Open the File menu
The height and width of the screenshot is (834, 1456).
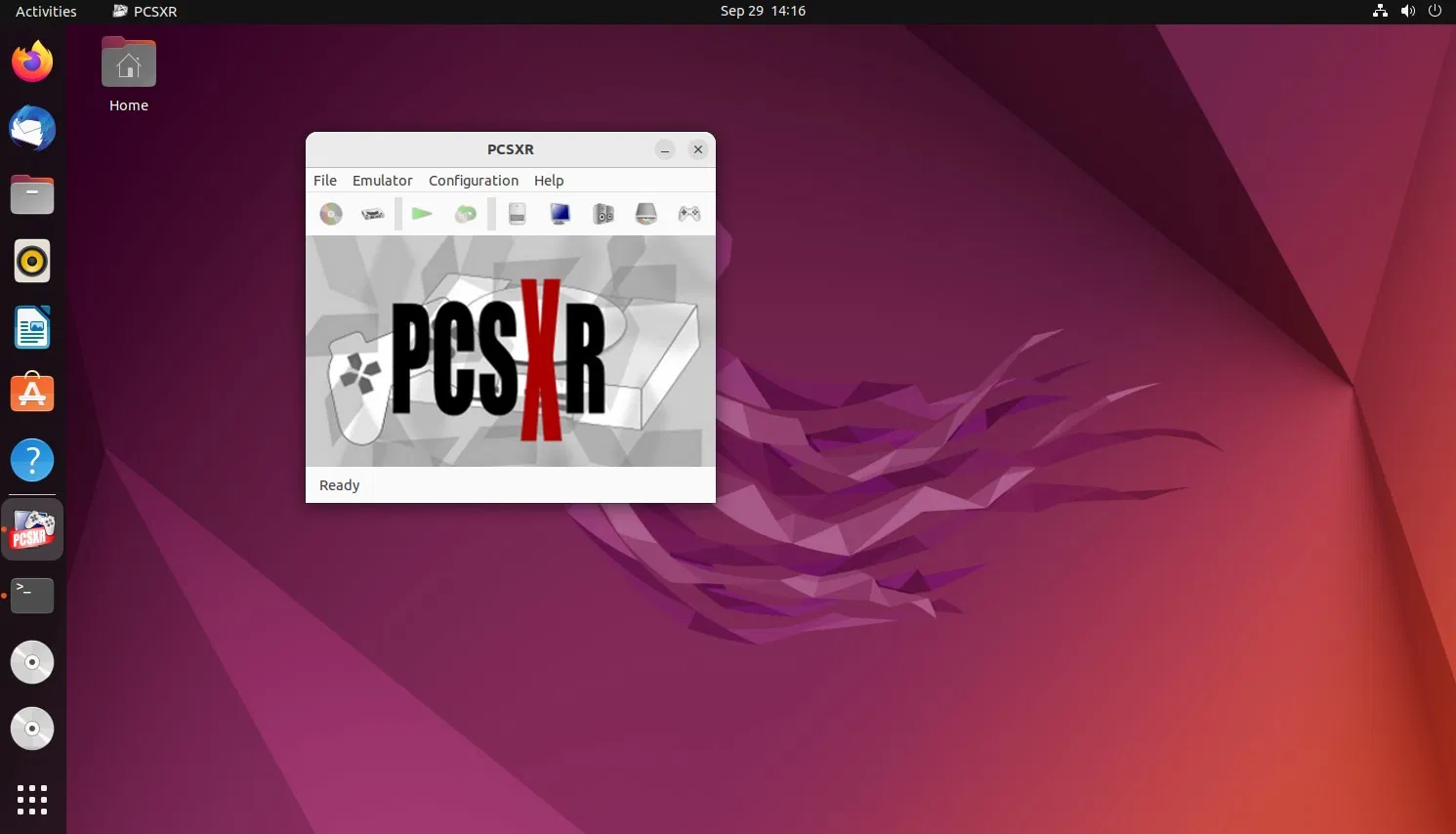[324, 180]
